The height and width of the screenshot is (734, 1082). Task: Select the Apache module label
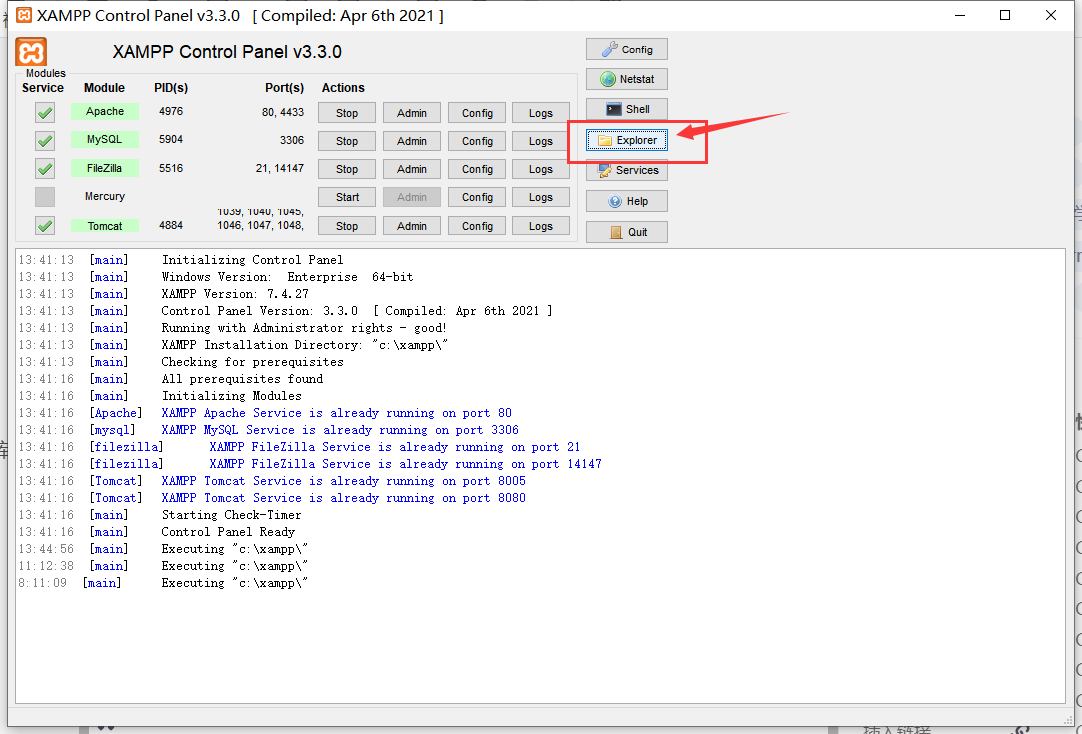click(105, 111)
